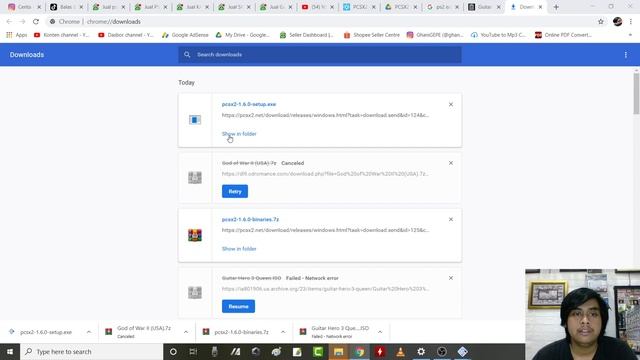Open Windows Start menu
The height and width of the screenshot is (360, 640).
tap(10, 351)
